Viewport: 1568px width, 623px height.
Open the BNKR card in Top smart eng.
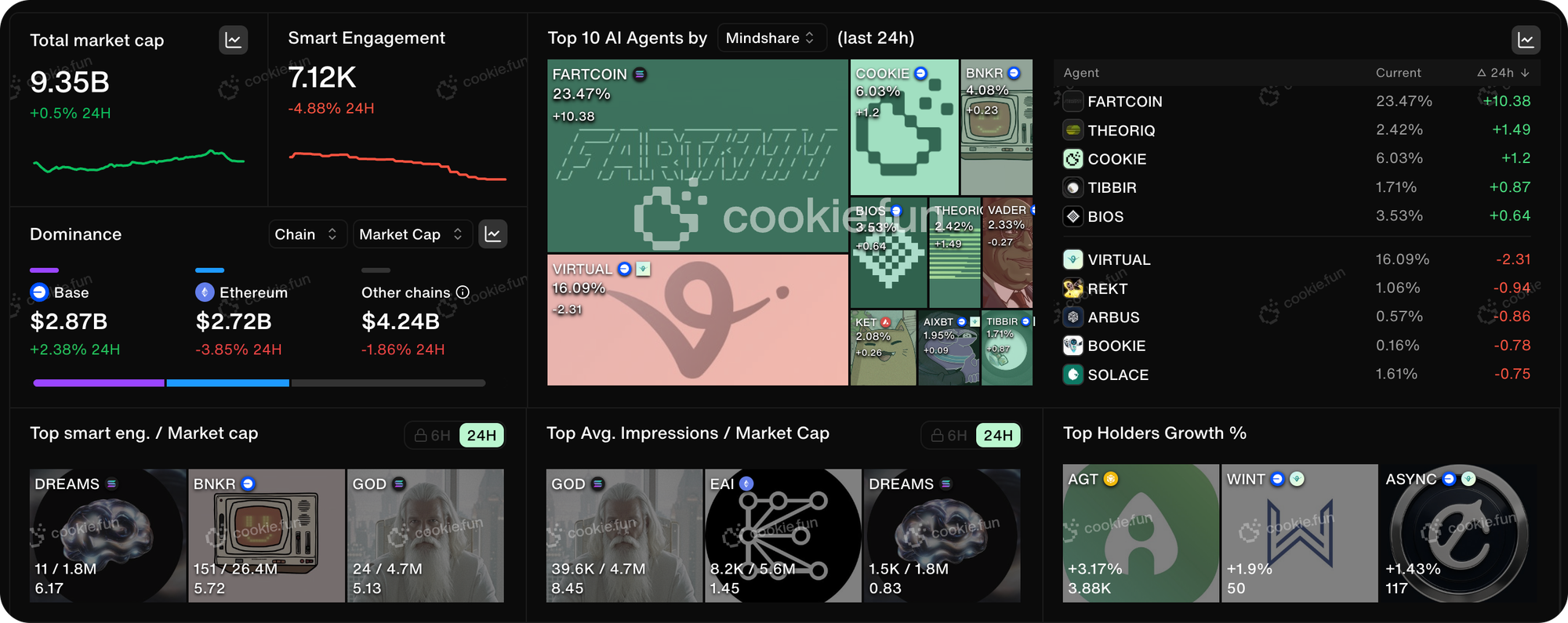tap(267, 535)
